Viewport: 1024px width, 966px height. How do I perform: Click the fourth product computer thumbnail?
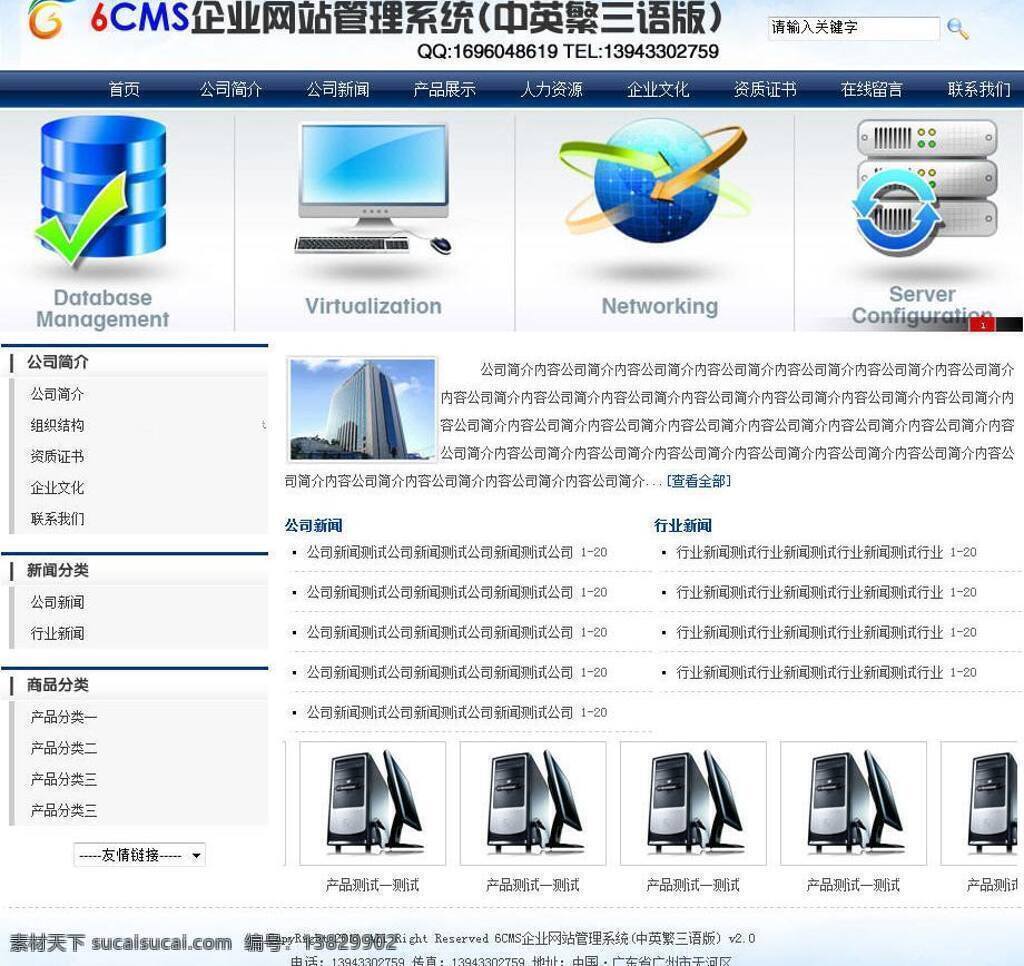click(x=854, y=803)
